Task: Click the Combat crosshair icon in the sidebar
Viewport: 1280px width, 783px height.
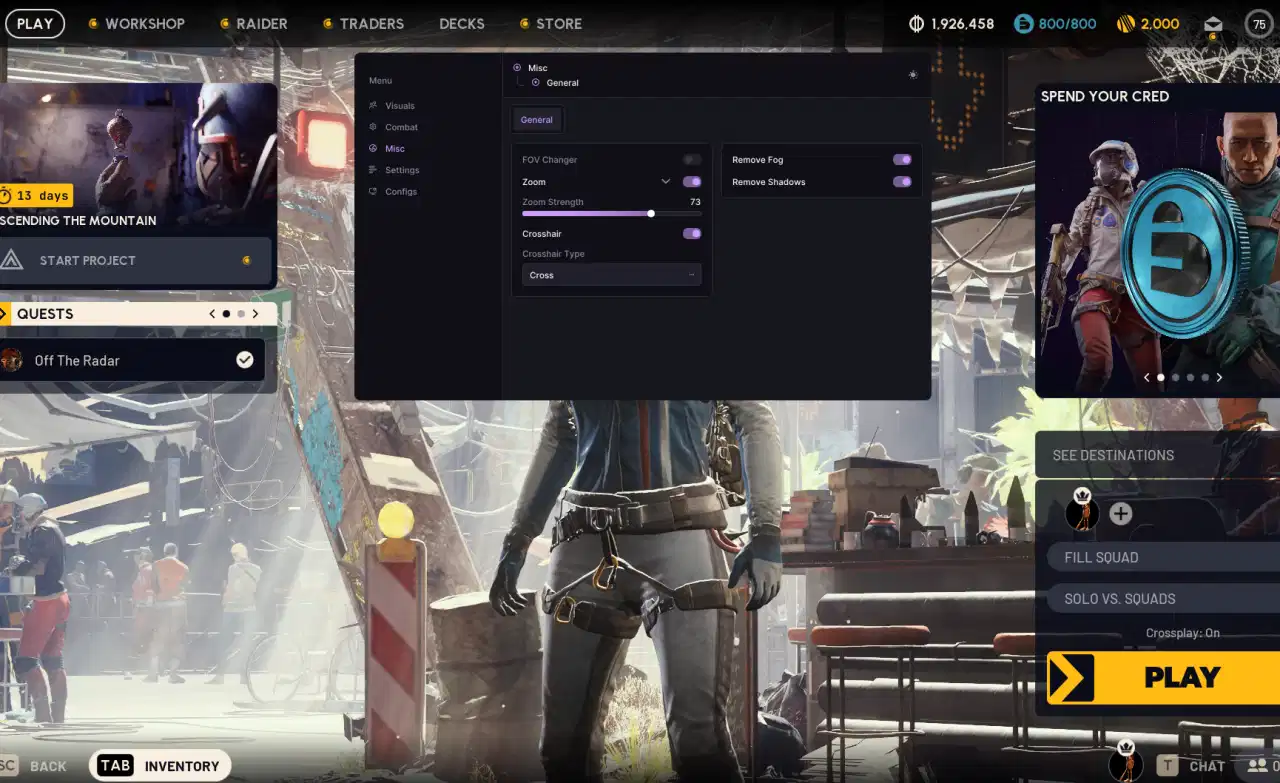Action: coord(373,127)
